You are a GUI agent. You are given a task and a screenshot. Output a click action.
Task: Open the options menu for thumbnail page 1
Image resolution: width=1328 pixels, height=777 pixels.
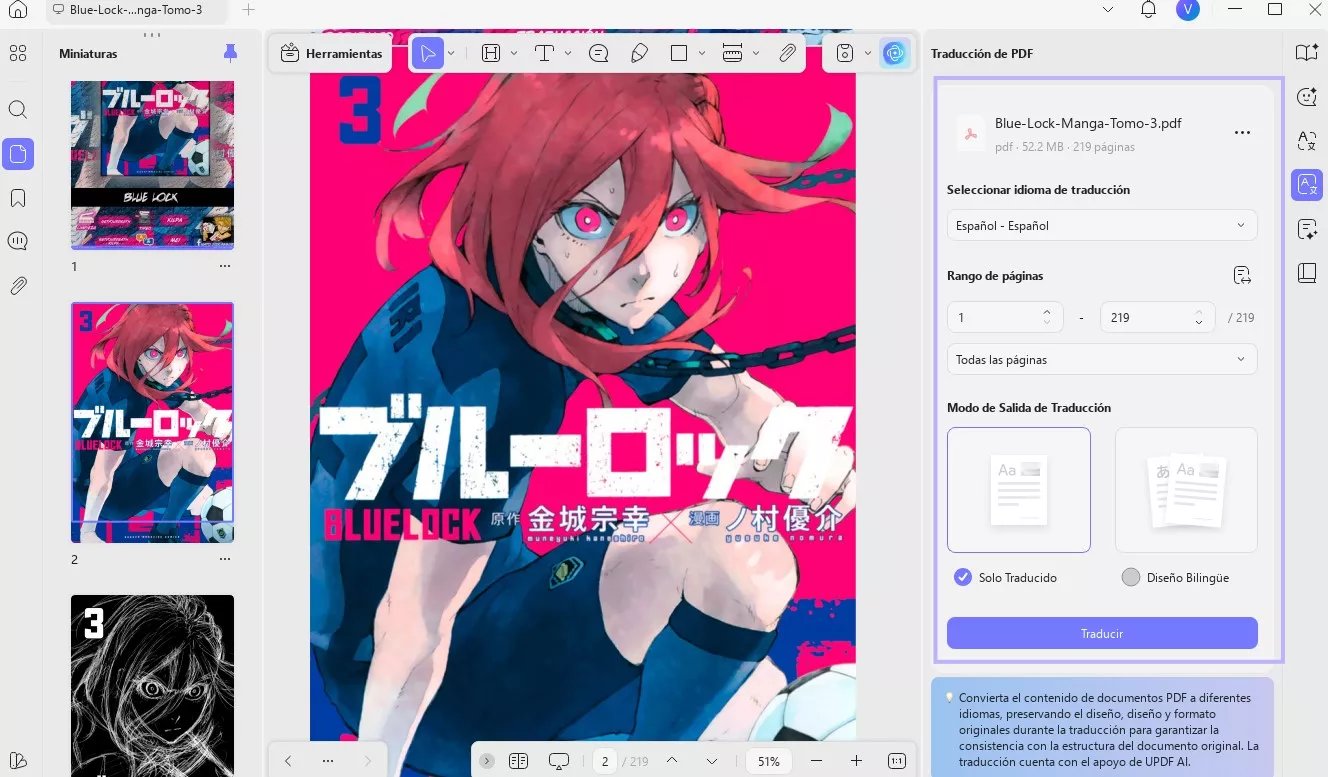click(224, 267)
